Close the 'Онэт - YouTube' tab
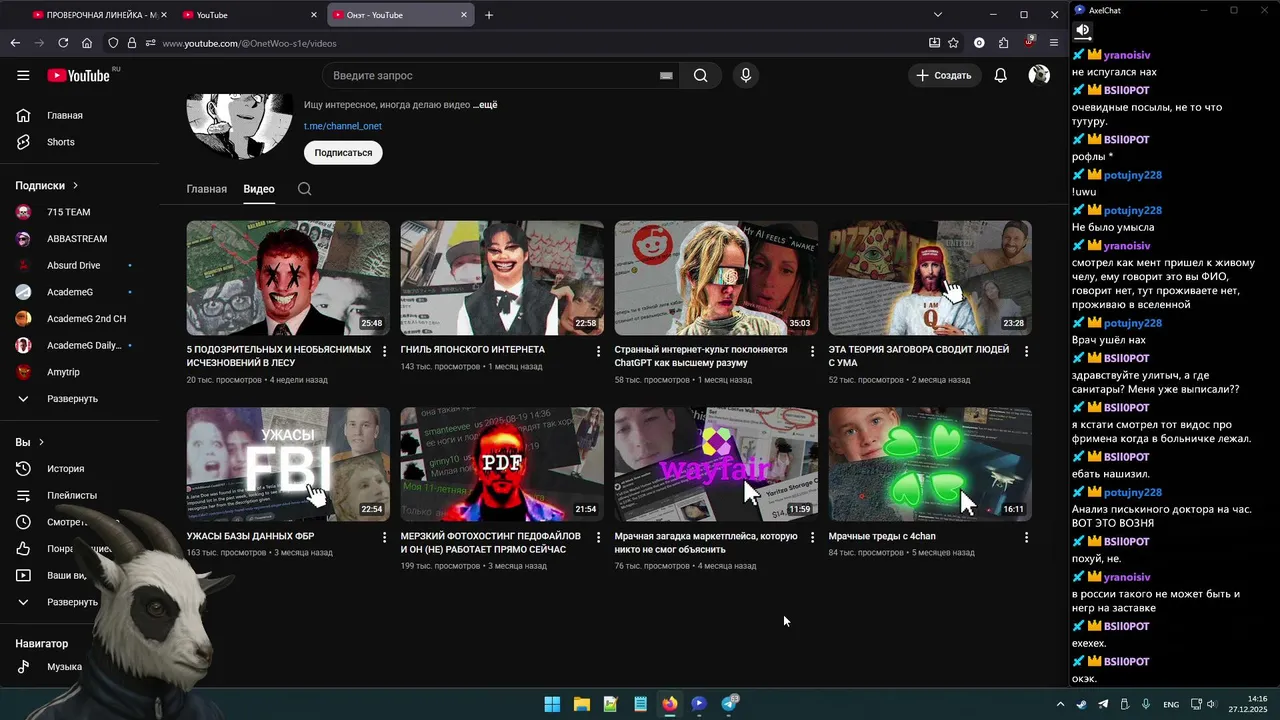 [464, 15]
